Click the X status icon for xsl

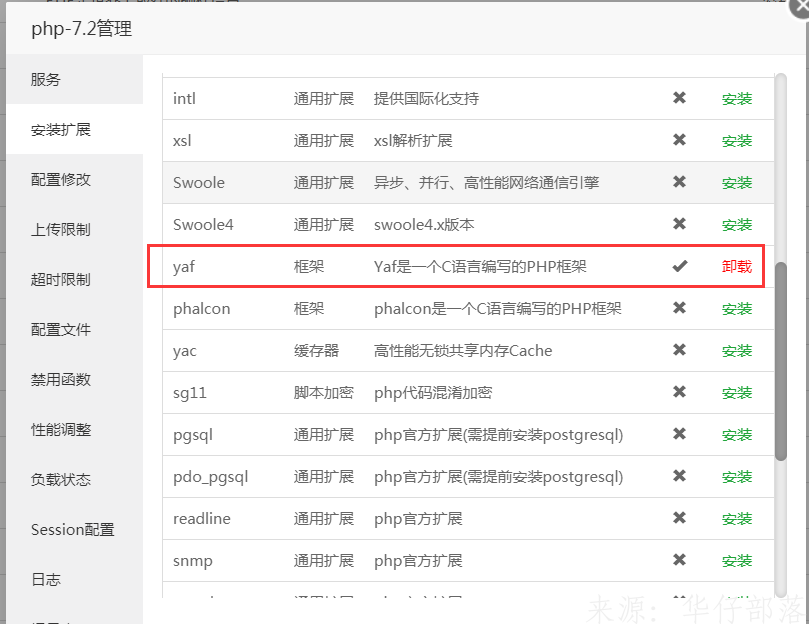[x=679, y=140]
